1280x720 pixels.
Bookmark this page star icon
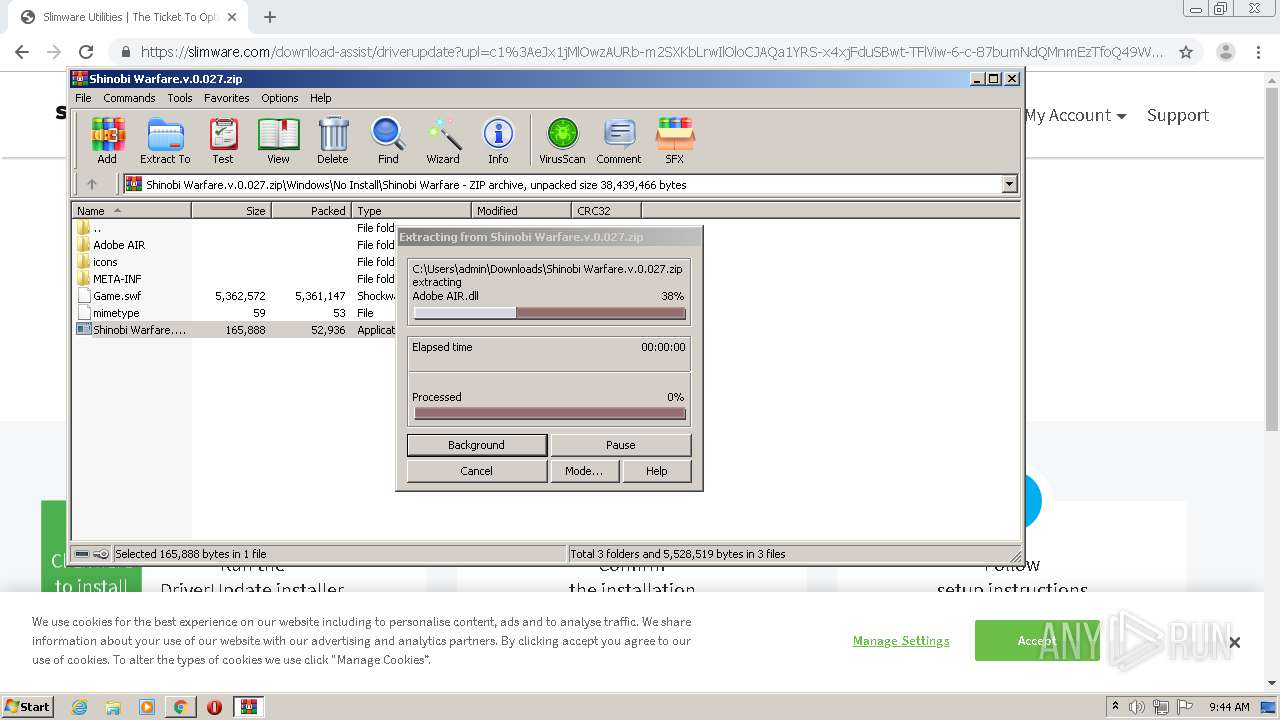1186,52
